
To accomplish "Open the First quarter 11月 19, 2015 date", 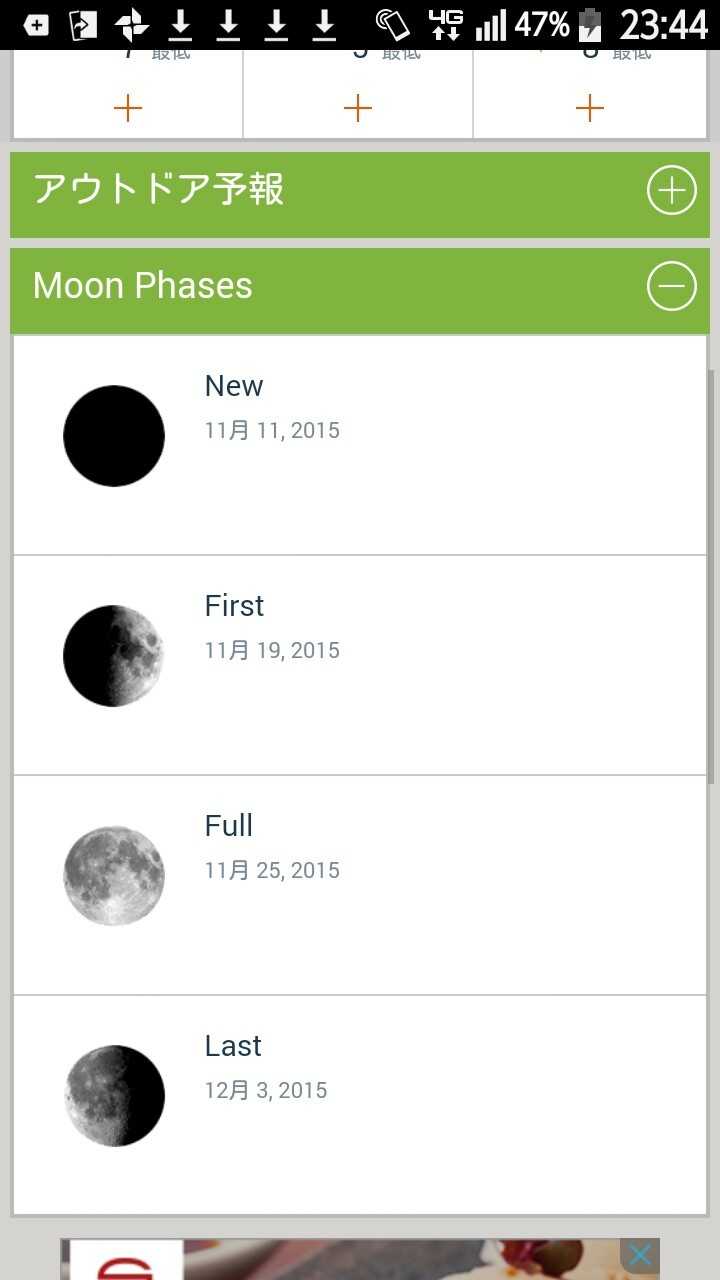I will [x=272, y=651].
